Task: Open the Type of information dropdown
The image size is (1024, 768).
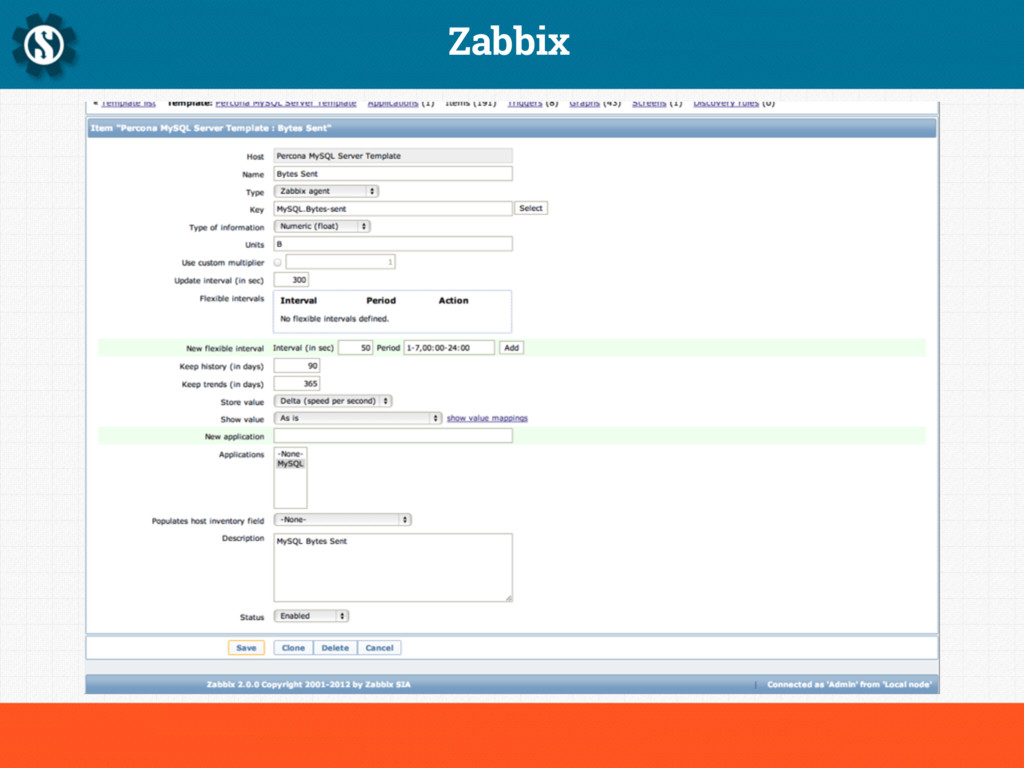Action: (322, 227)
